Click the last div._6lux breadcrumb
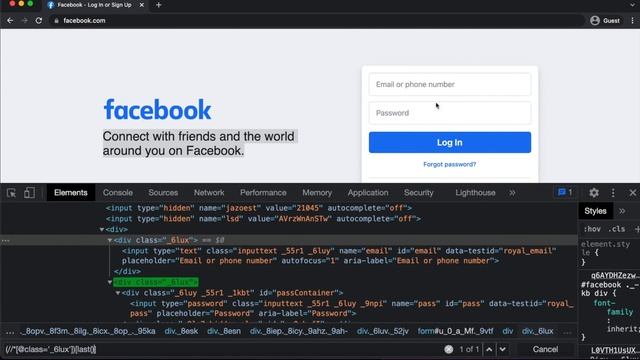640x360 pixels. [538, 331]
